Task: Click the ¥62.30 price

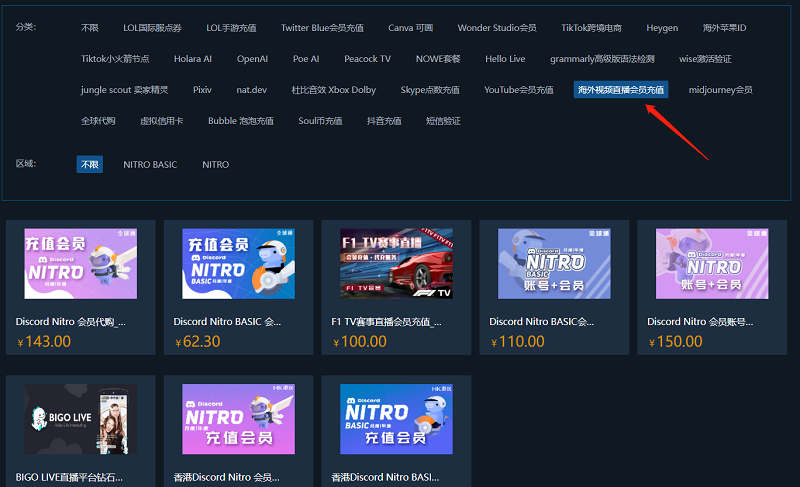Action: [x=198, y=342]
